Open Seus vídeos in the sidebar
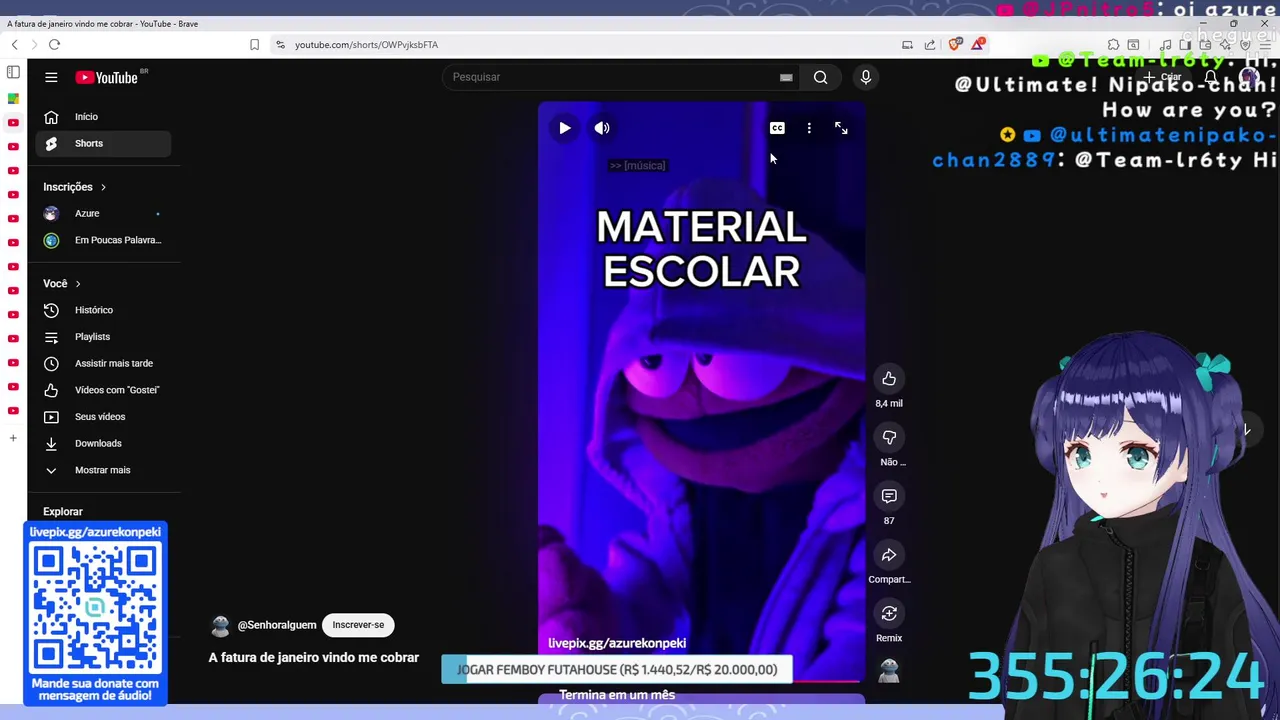The height and width of the screenshot is (720, 1280). 103,416
